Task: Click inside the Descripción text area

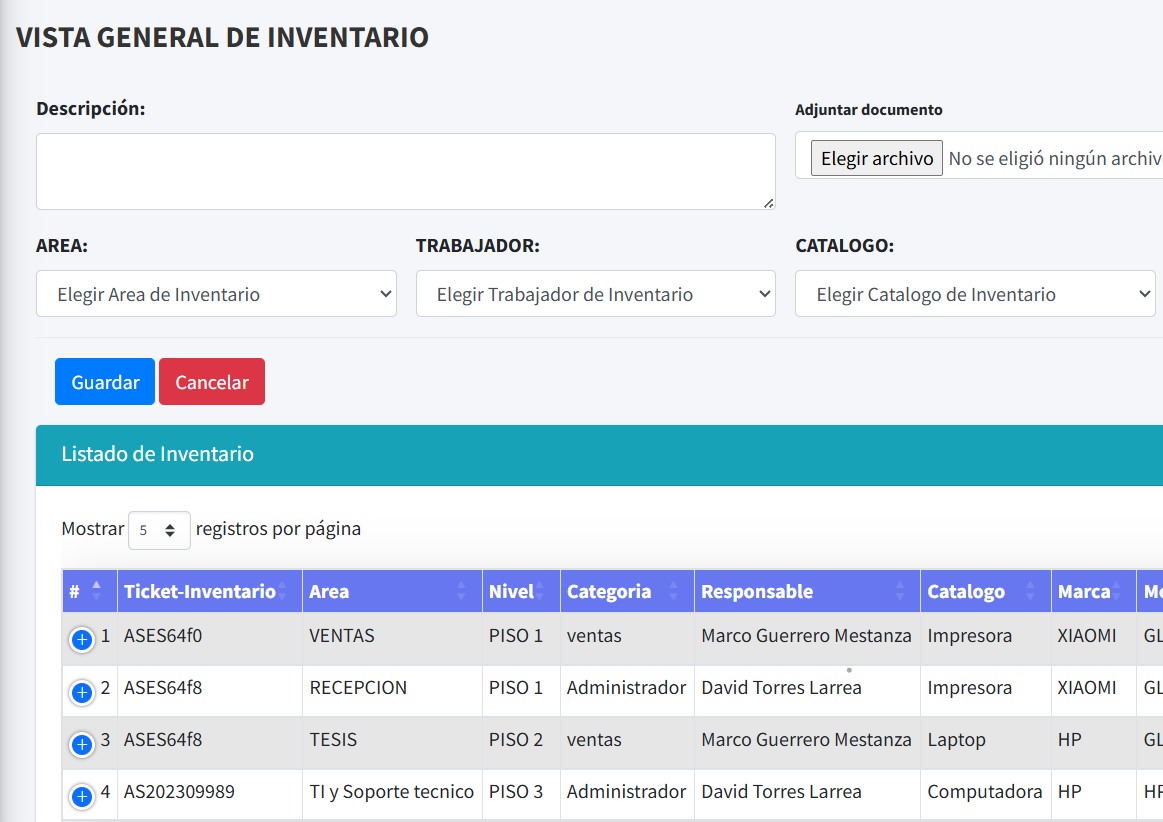Action: click(x=405, y=170)
